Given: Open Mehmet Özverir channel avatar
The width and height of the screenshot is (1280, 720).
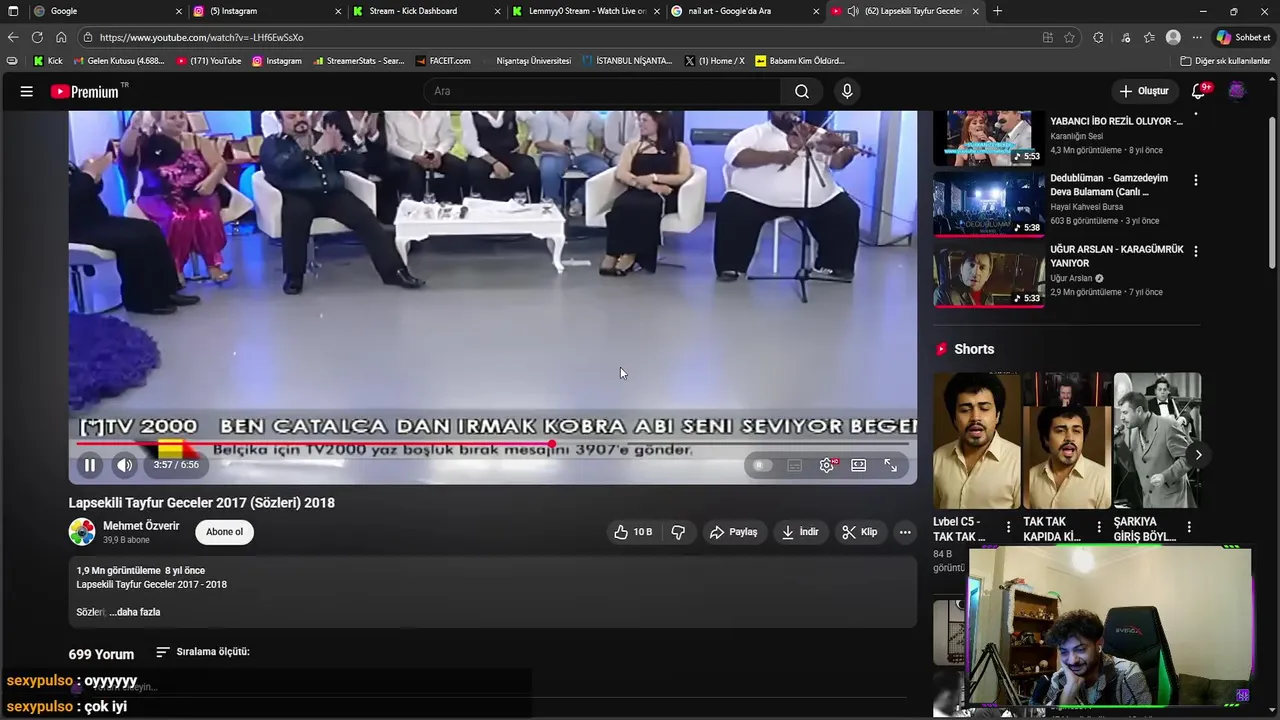Looking at the screenshot, I should click(x=82, y=532).
